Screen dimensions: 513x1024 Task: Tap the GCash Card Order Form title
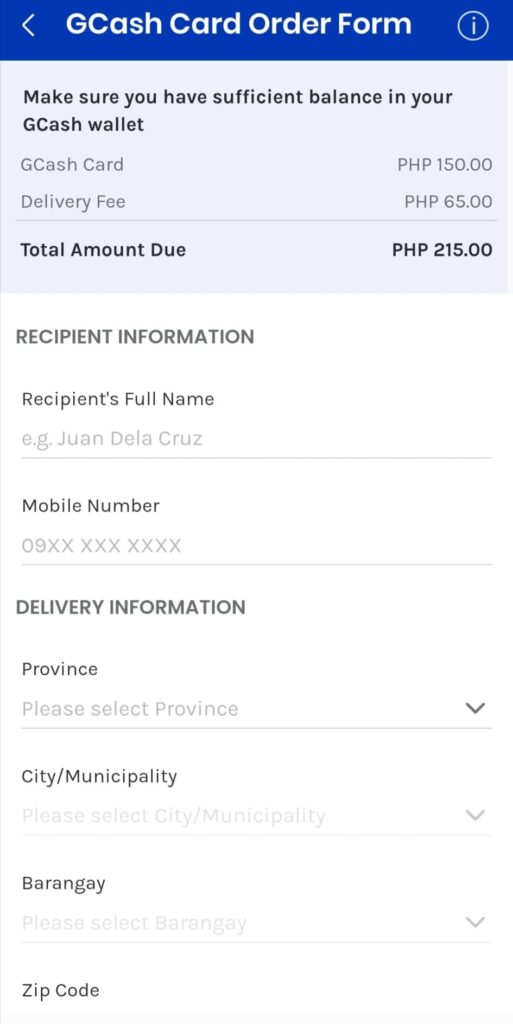[x=239, y=25]
